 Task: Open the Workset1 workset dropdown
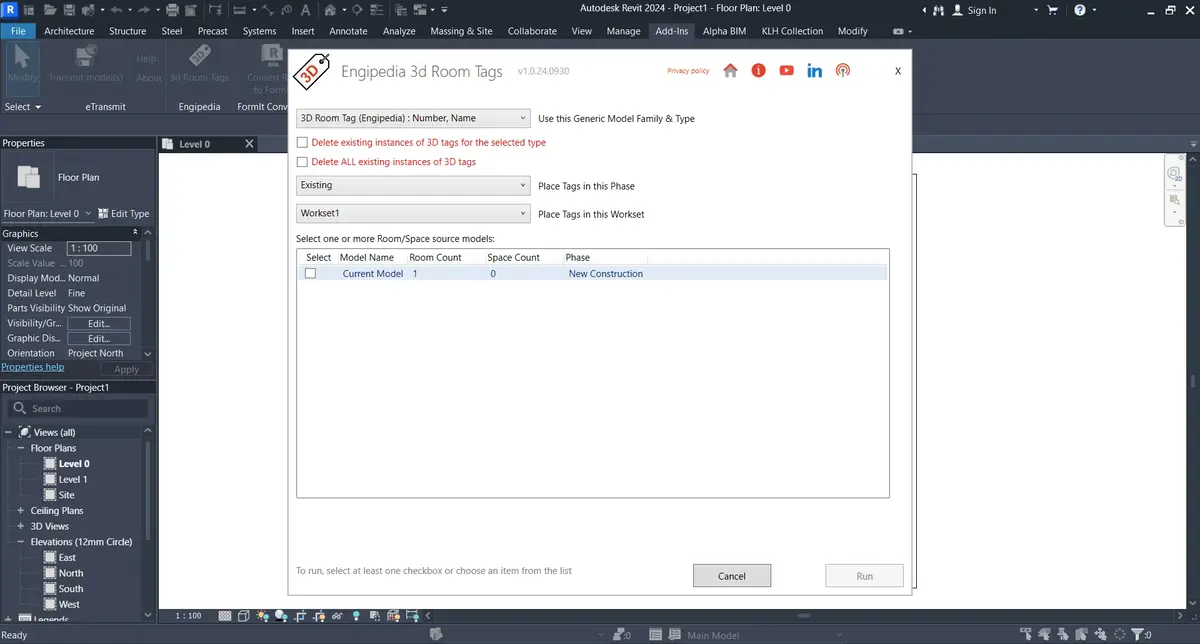coord(413,213)
